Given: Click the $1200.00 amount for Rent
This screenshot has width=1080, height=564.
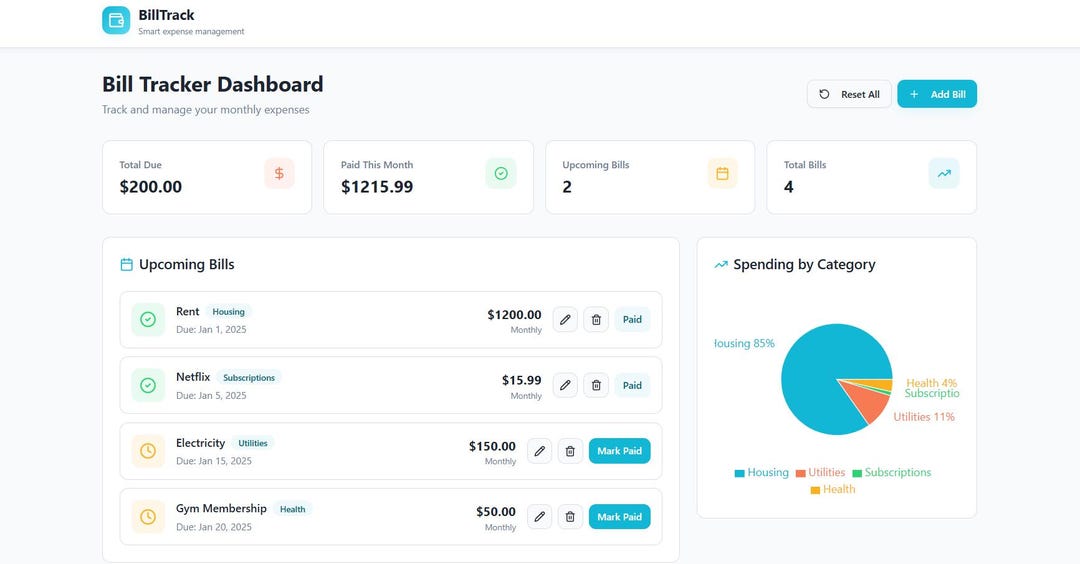Looking at the screenshot, I should [514, 315].
